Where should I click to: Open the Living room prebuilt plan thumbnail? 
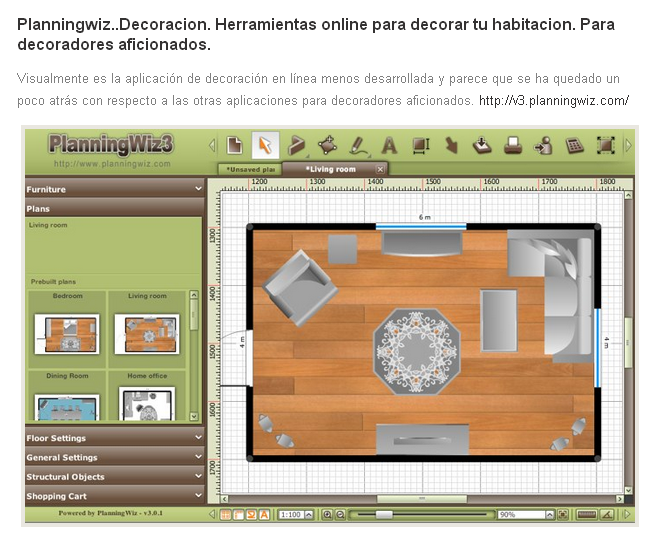[147, 334]
